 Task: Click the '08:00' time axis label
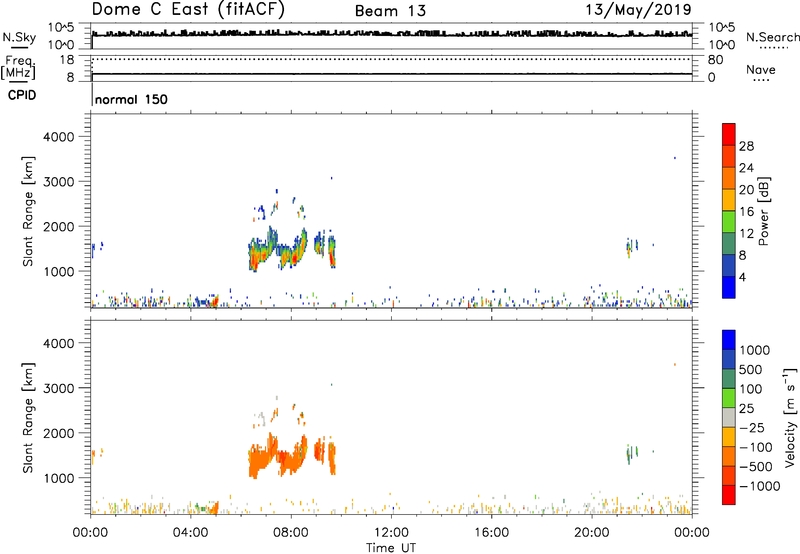click(291, 533)
